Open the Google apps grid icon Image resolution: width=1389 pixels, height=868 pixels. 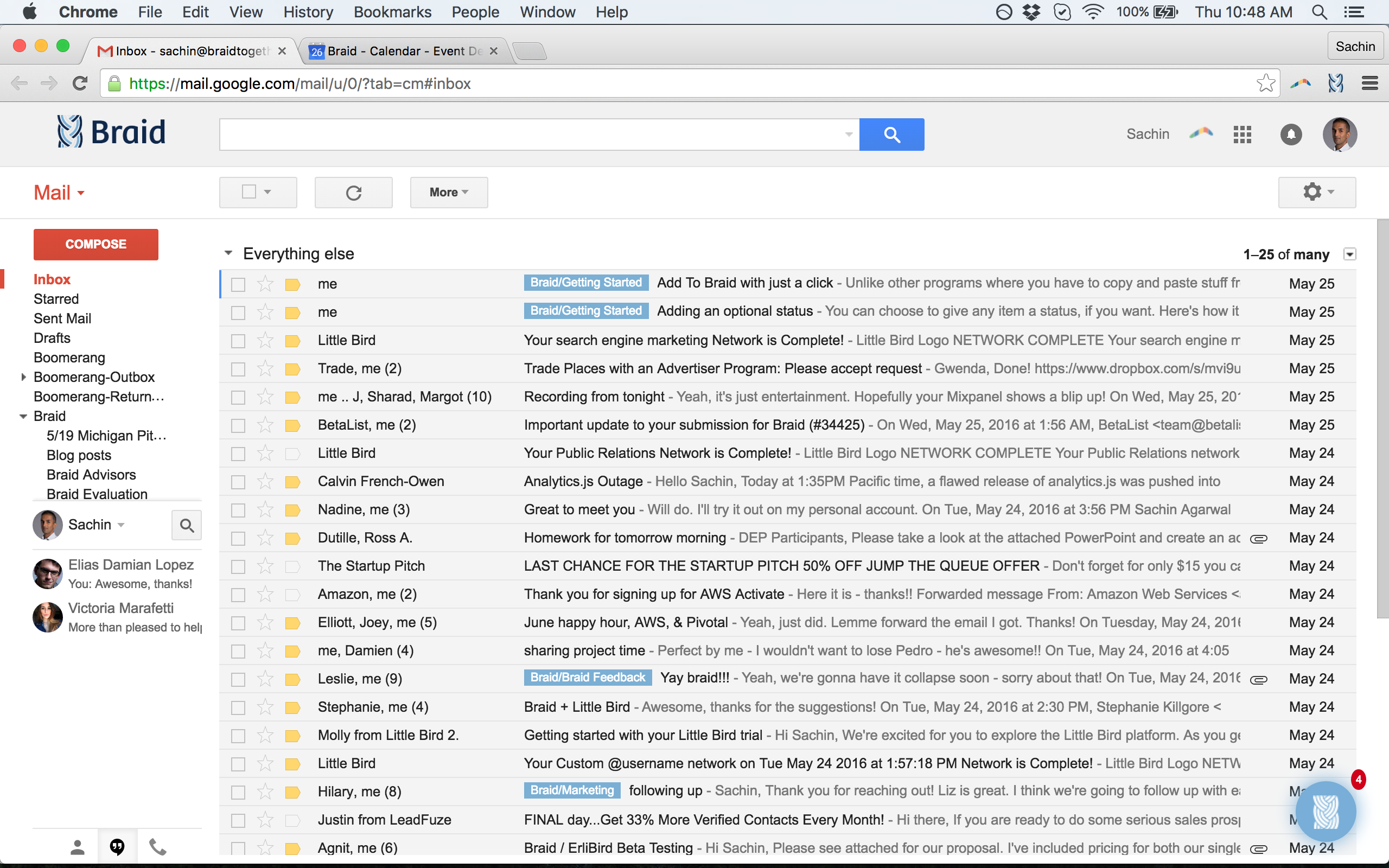click(x=1242, y=135)
